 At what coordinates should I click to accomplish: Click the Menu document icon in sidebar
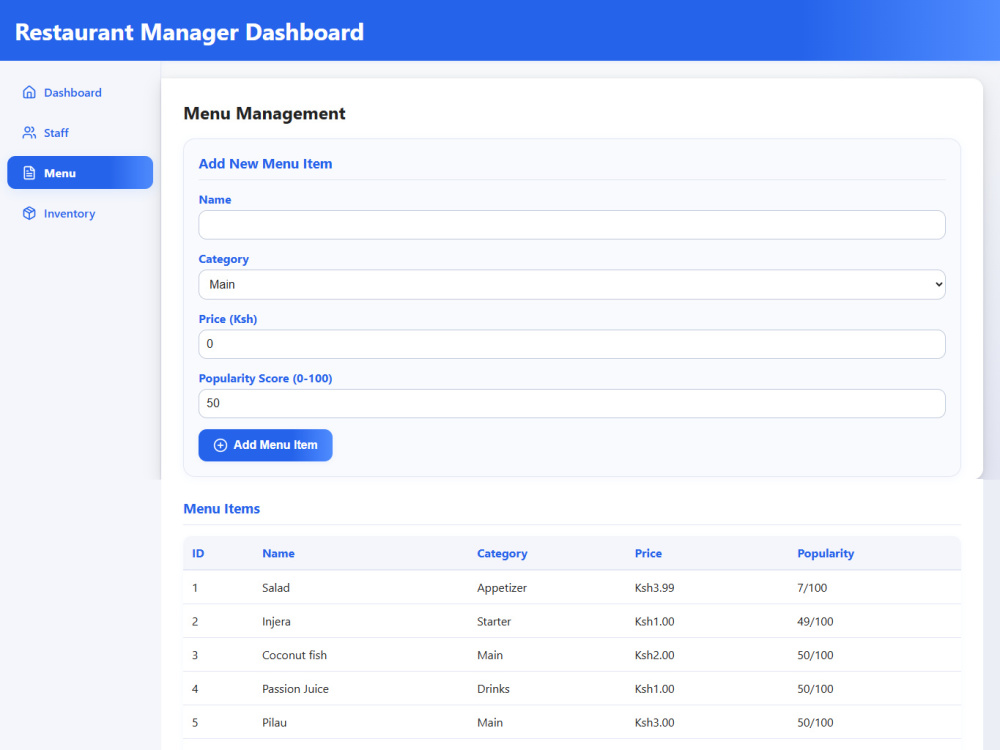29,173
